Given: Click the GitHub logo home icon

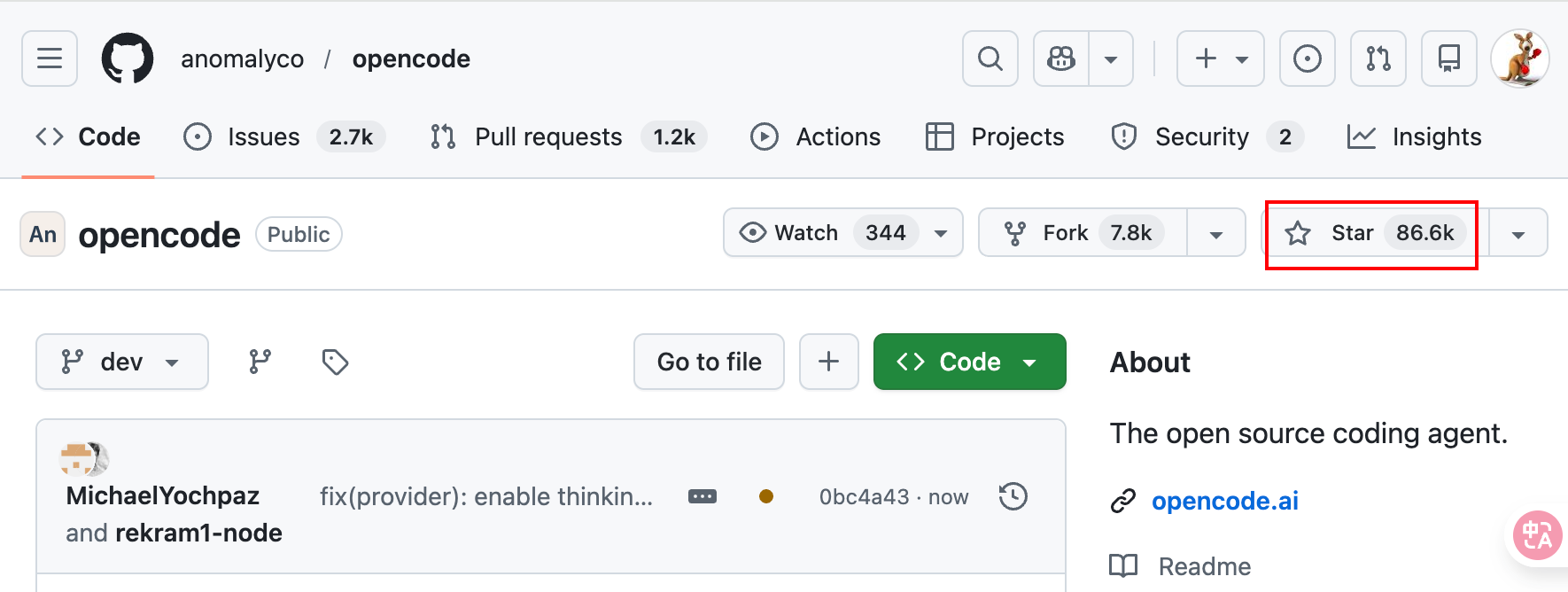Looking at the screenshot, I should (x=128, y=58).
